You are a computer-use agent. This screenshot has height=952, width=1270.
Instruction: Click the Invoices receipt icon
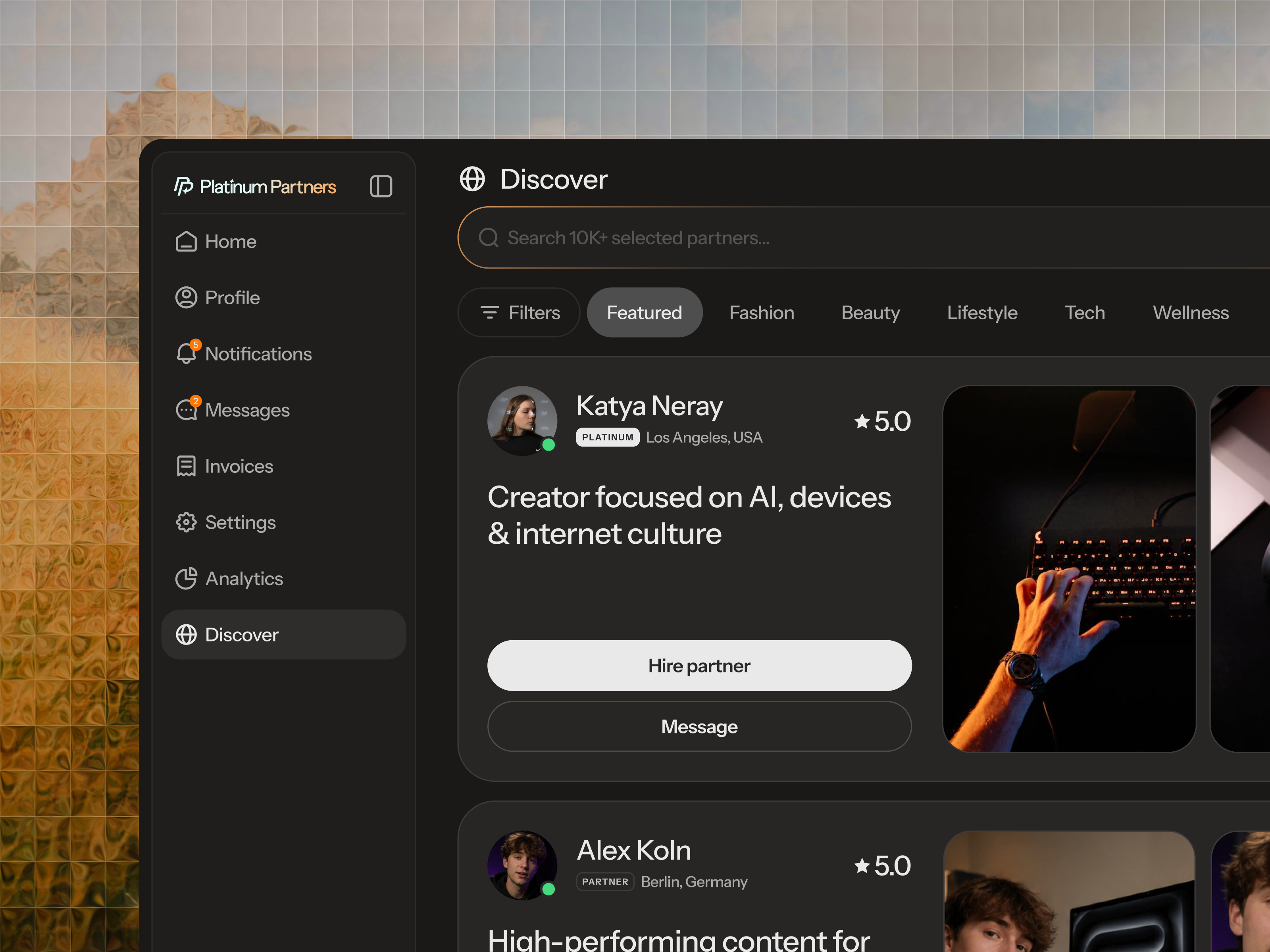(186, 466)
